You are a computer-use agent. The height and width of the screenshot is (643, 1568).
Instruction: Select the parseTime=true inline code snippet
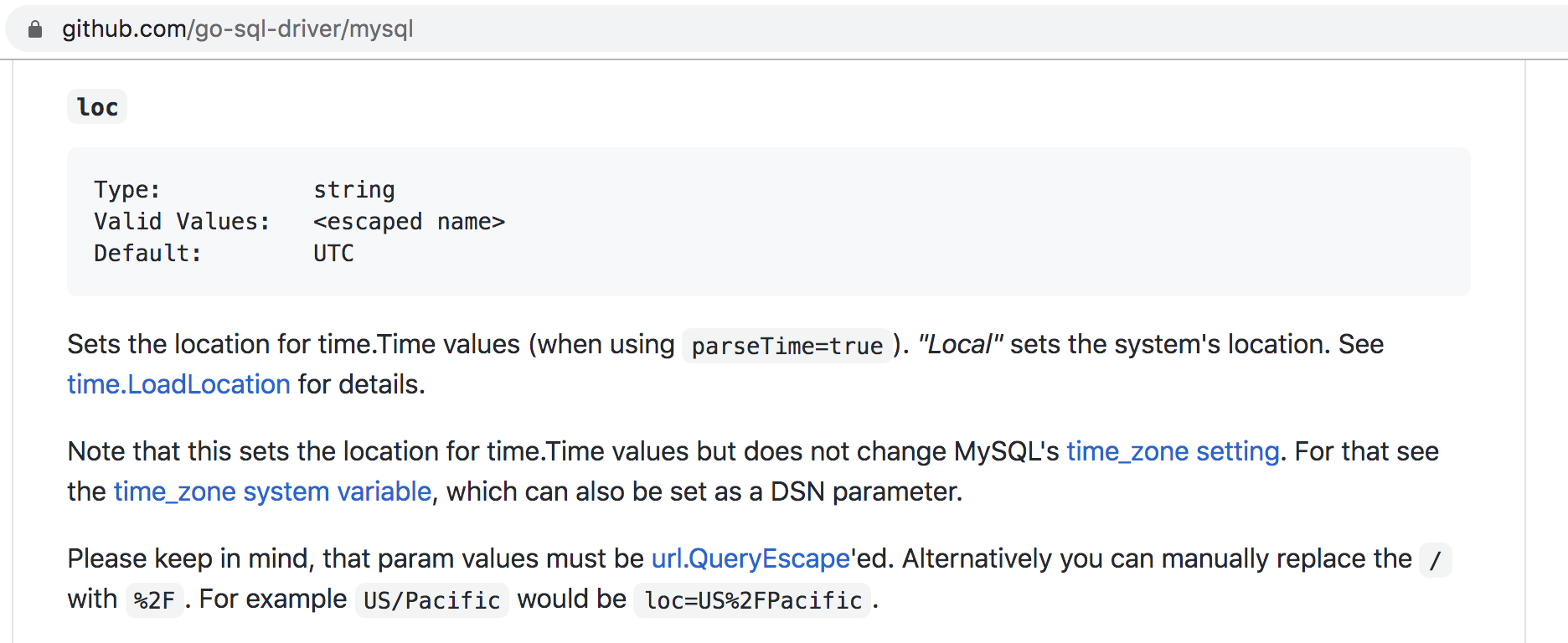[786, 345]
